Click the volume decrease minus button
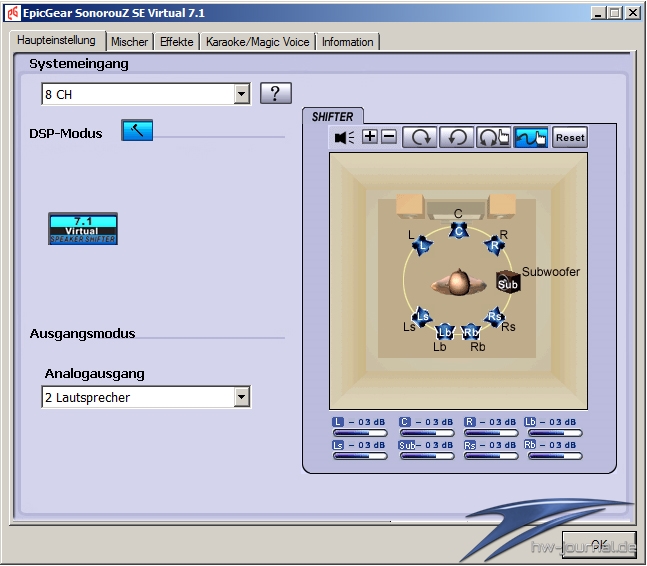This screenshot has height=566, width=647. point(389,137)
